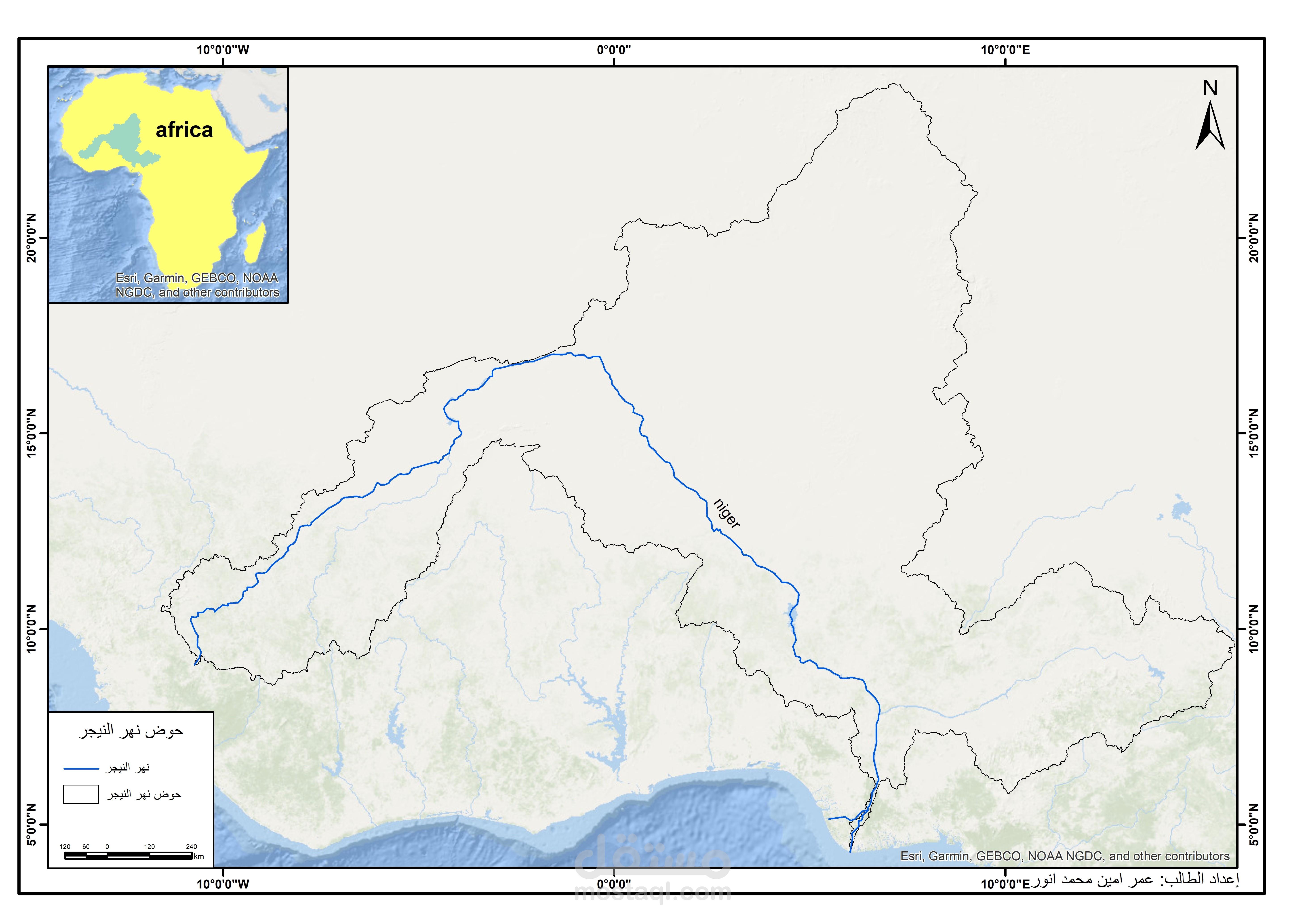Click the Arabic legend title text
This screenshot has width=1306, height=924.
pyautogui.click(x=131, y=731)
